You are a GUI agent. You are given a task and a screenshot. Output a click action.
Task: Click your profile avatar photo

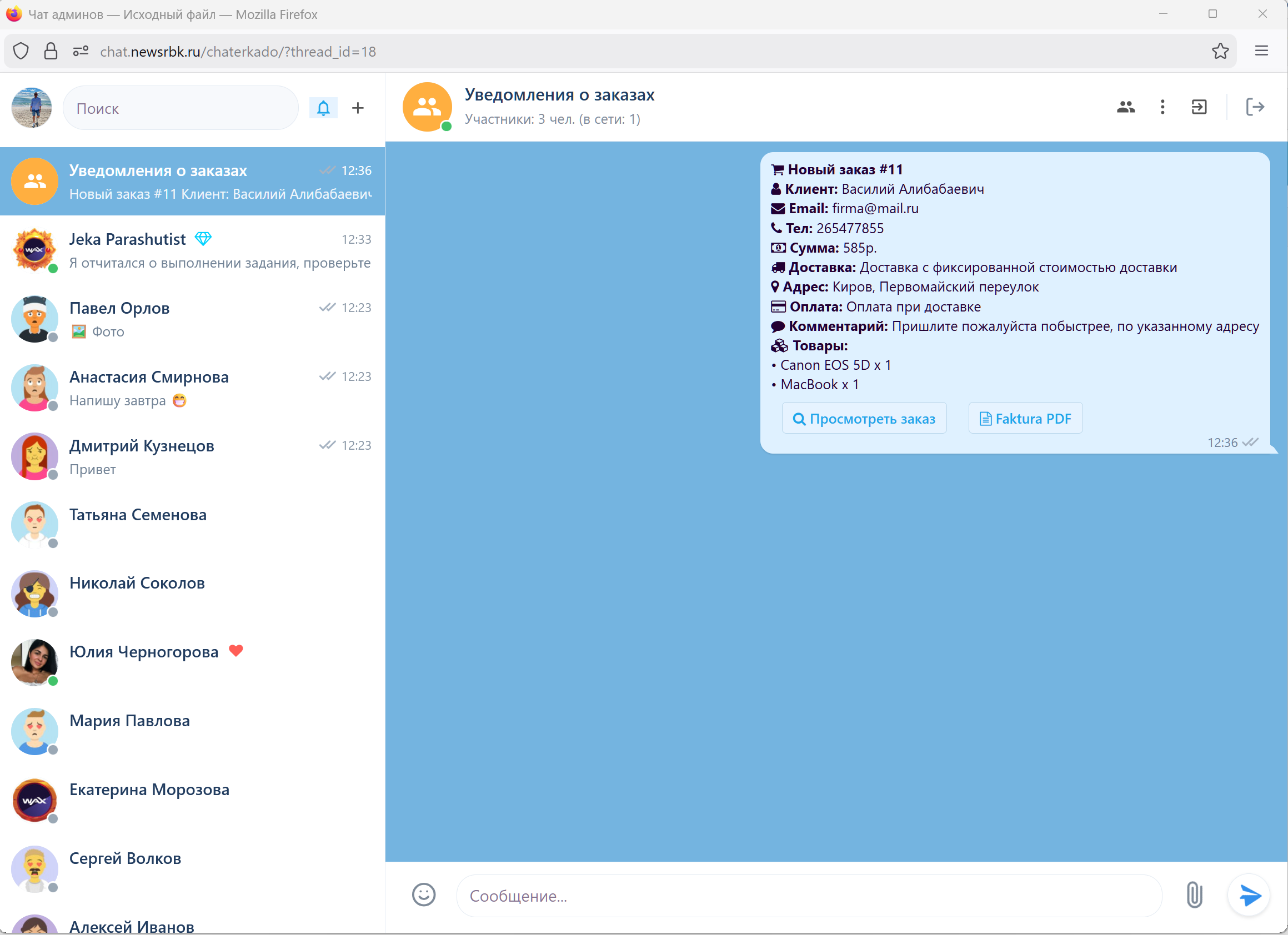[32, 107]
